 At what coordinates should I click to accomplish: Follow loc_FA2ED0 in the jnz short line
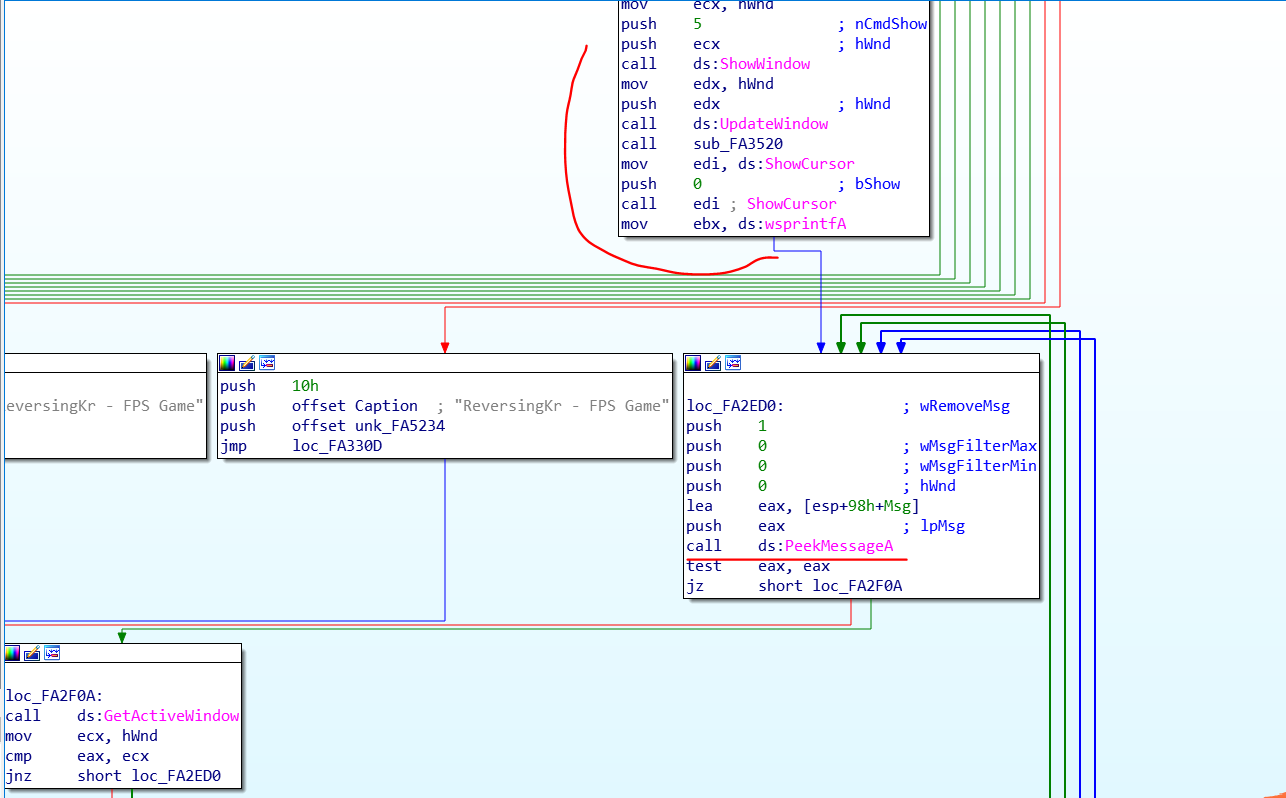[x=176, y=776]
